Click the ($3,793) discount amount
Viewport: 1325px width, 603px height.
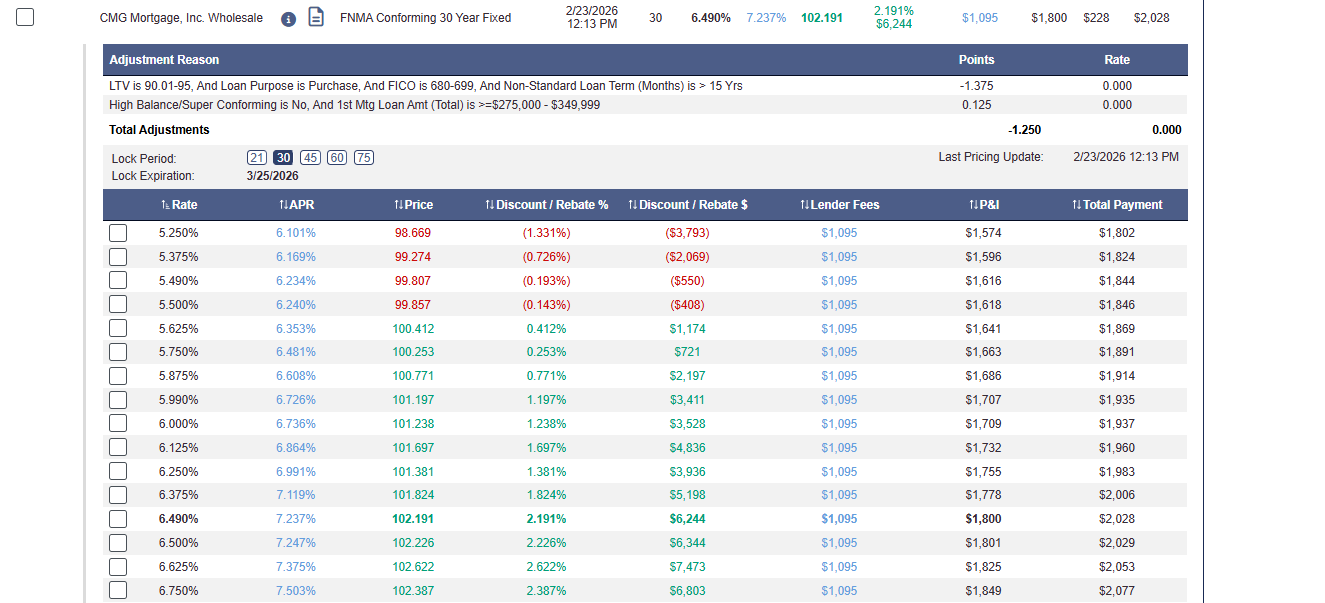pos(687,233)
